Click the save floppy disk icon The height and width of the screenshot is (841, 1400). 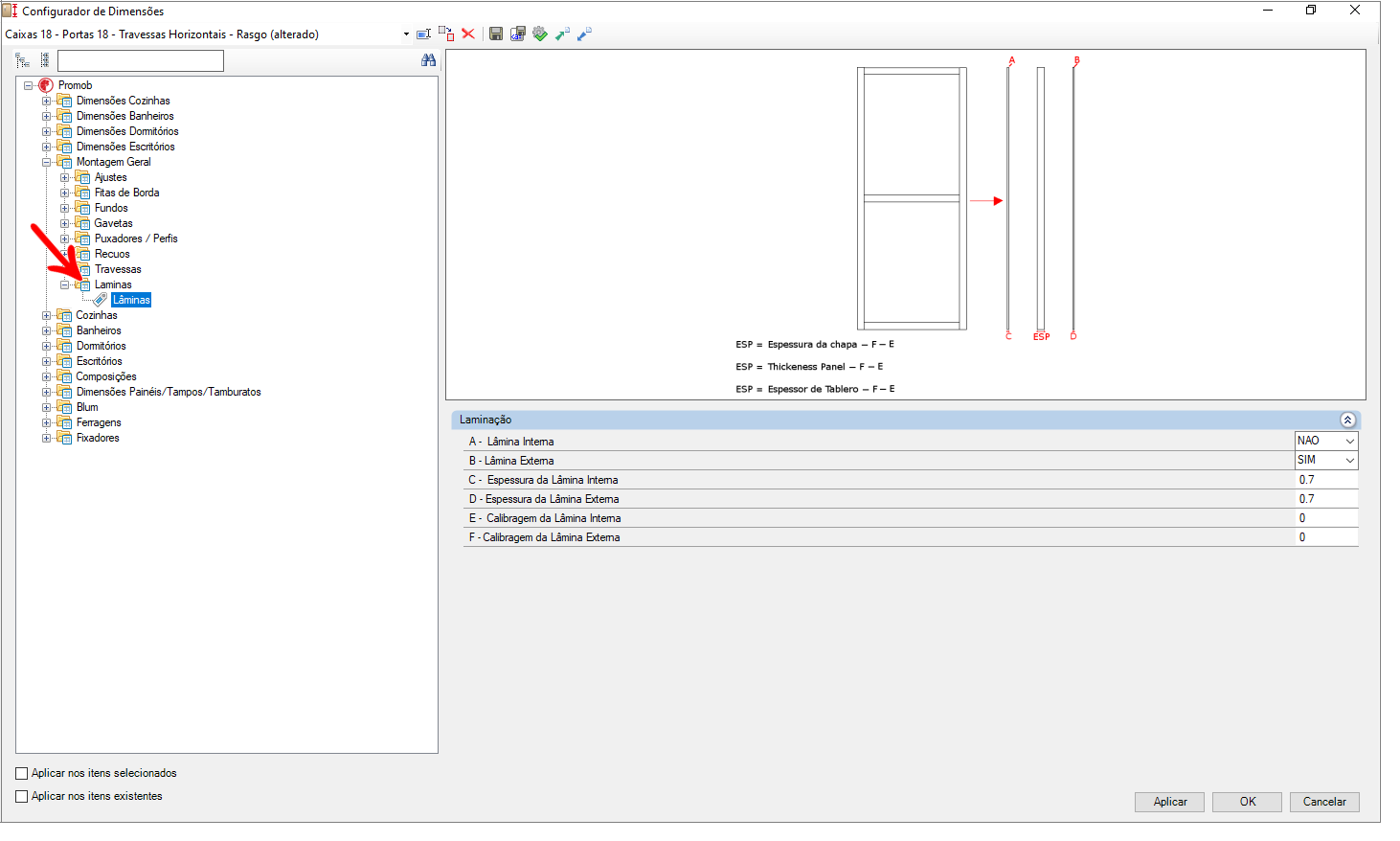pyautogui.click(x=496, y=34)
